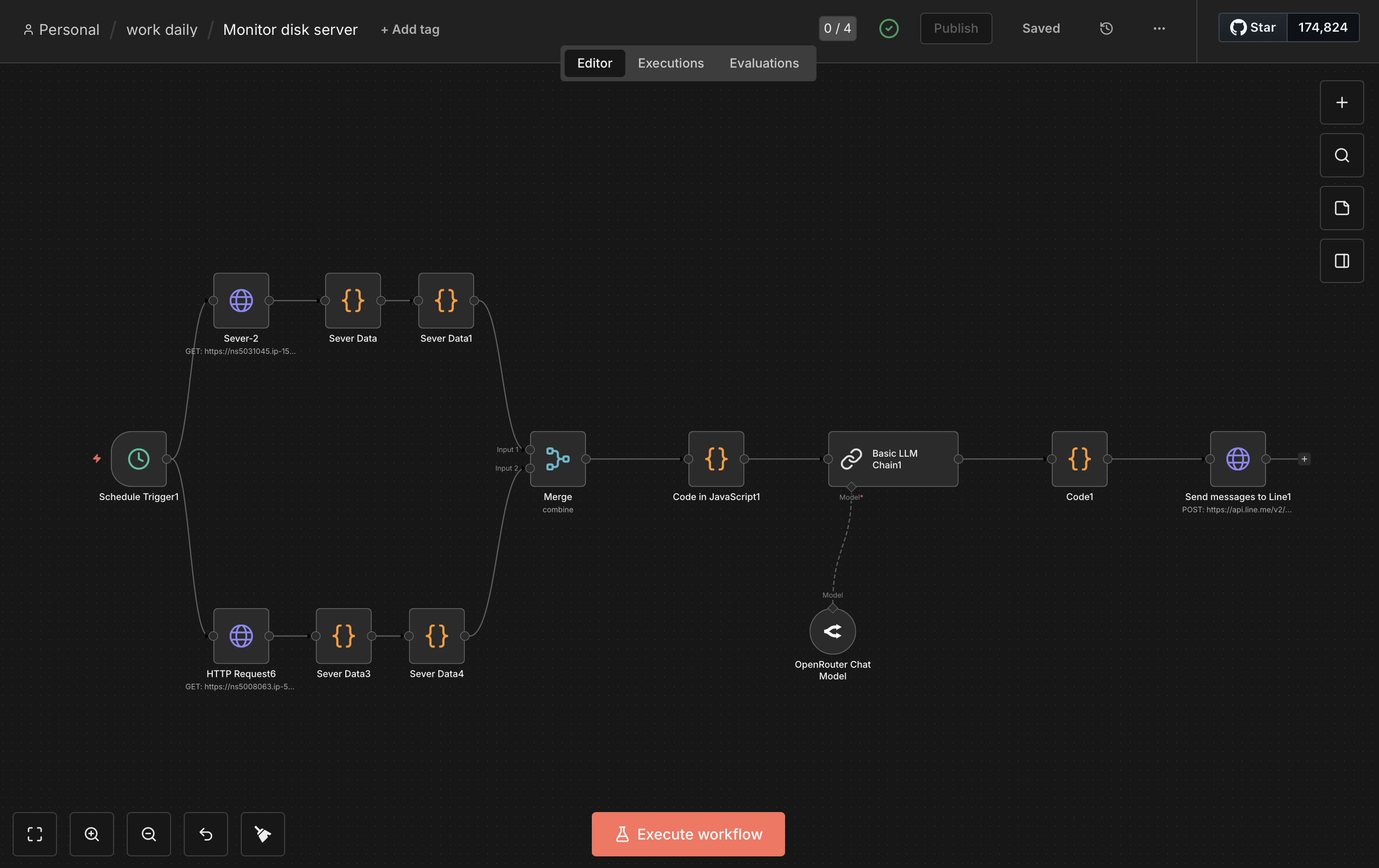1379x868 pixels.
Task: Click the Schedule Trigger1 clock node
Action: [139, 459]
